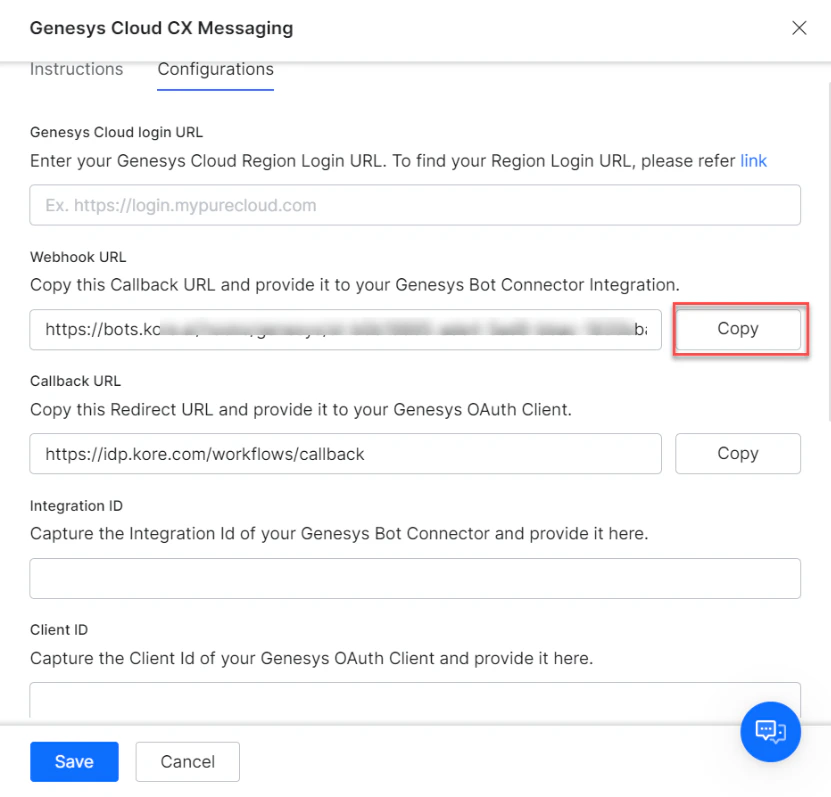The width and height of the screenshot is (831, 797).
Task: Focus the Client ID input field
Action: click(415, 701)
